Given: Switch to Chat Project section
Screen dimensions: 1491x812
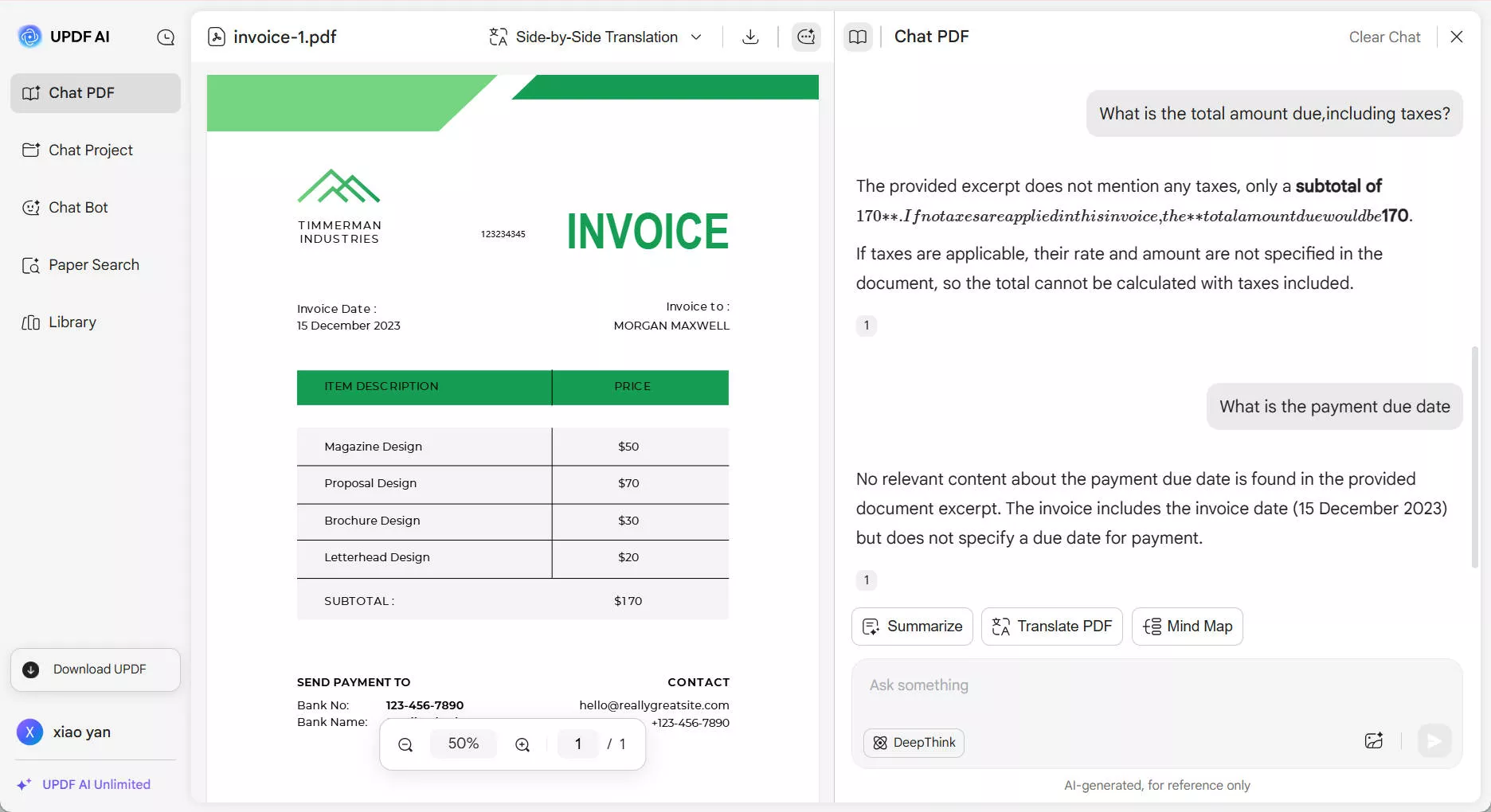Looking at the screenshot, I should [90, 150].
